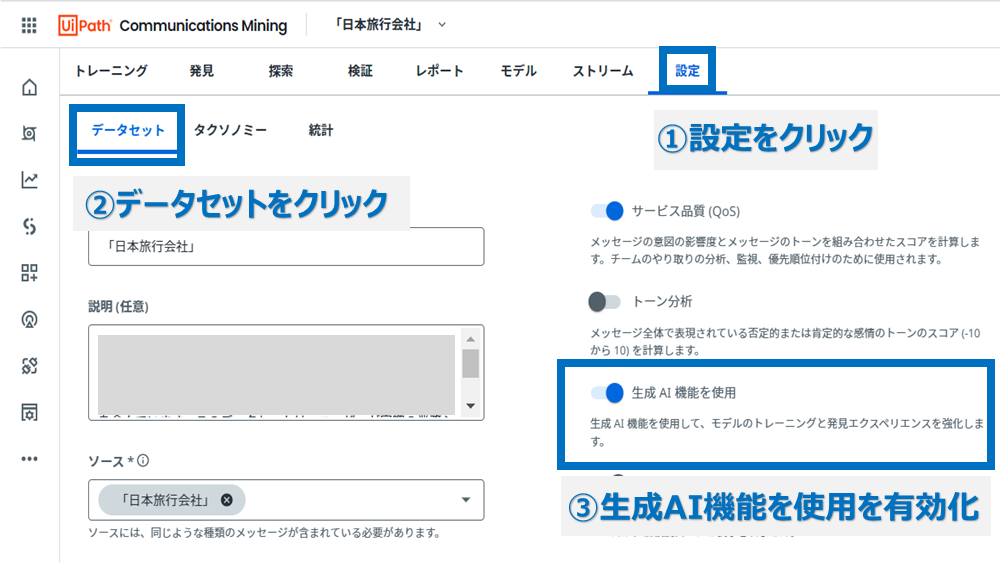The height and width of the screenshot is (562, 1000).
Task: Switch to the 発見 tab
Action: click(202, 71)
